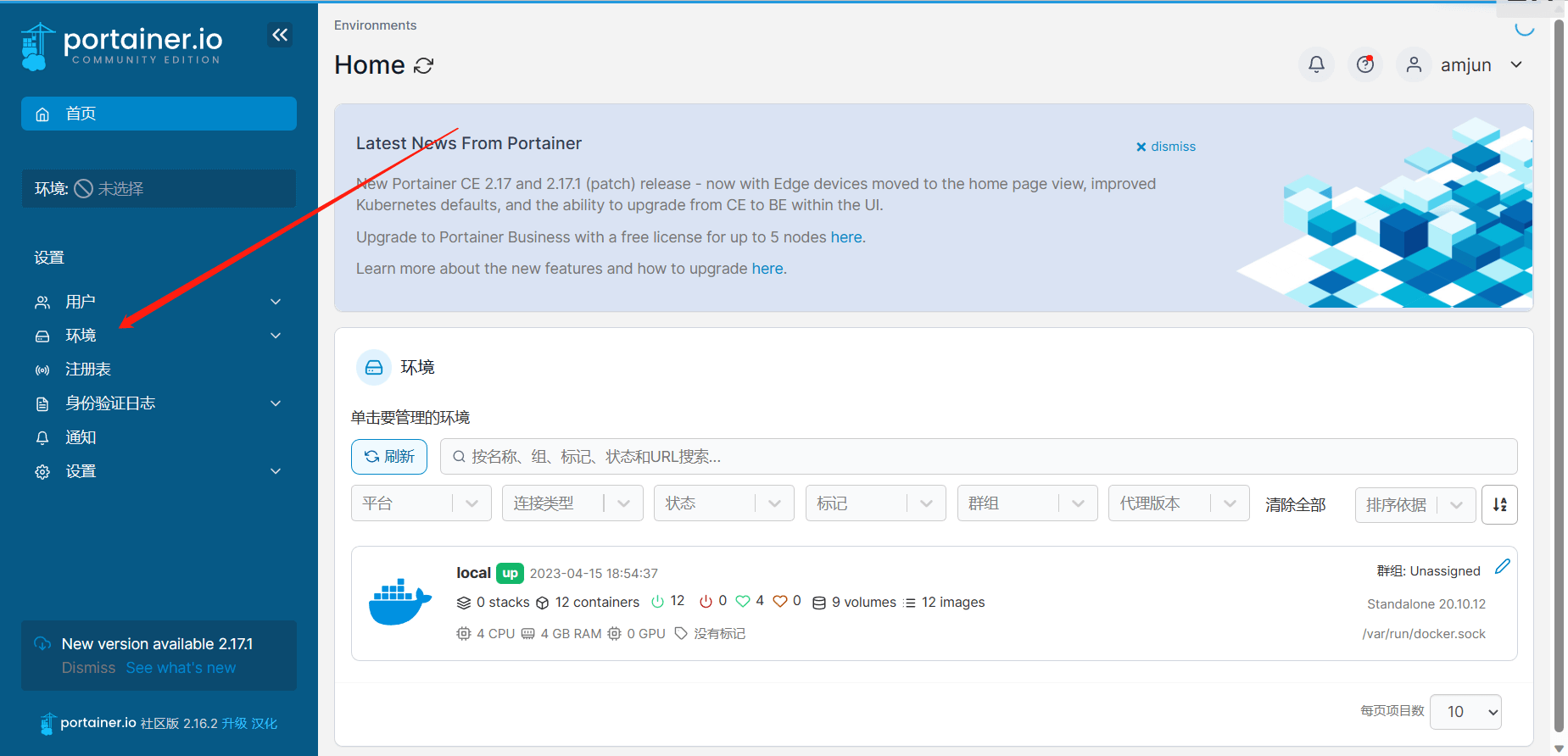Screen dimensions: 1568x756
Task: Click the 环境: 未选择 box
Action: tap(159, 188)
